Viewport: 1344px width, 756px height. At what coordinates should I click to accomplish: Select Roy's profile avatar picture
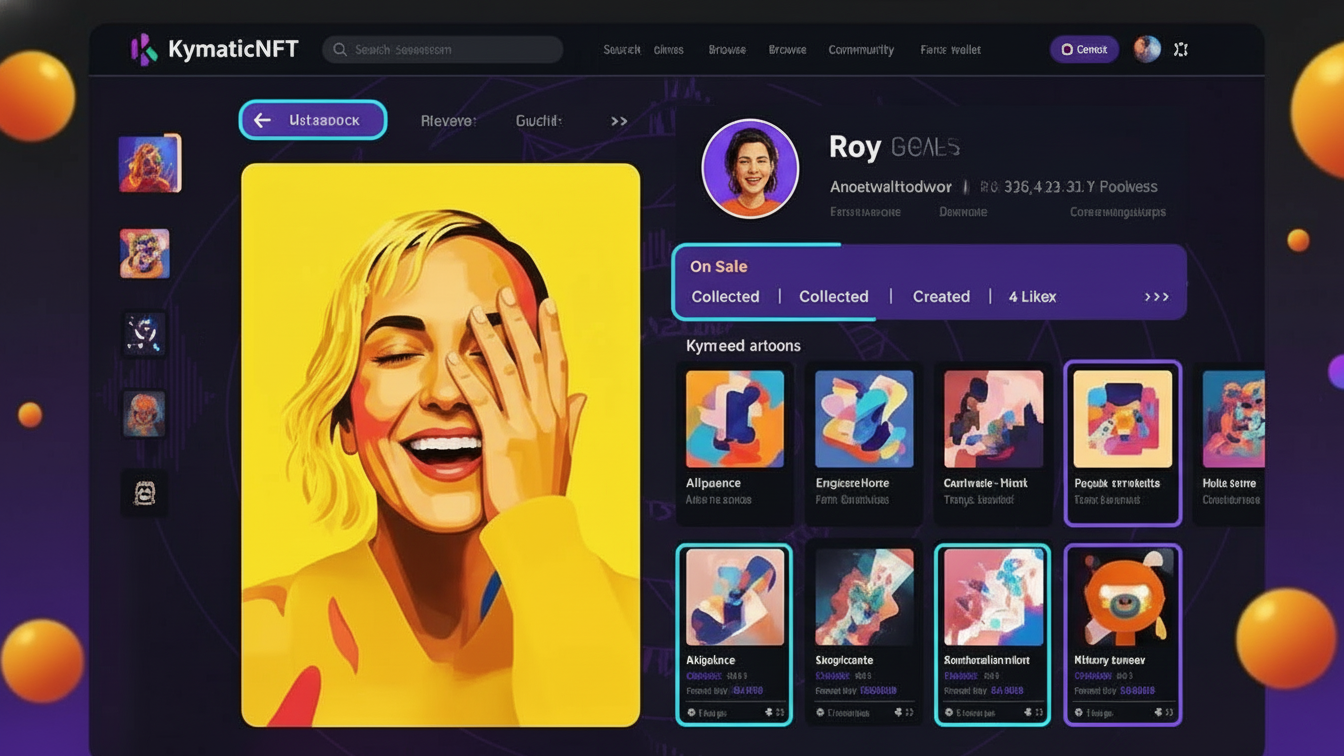(x=750, y=168)
